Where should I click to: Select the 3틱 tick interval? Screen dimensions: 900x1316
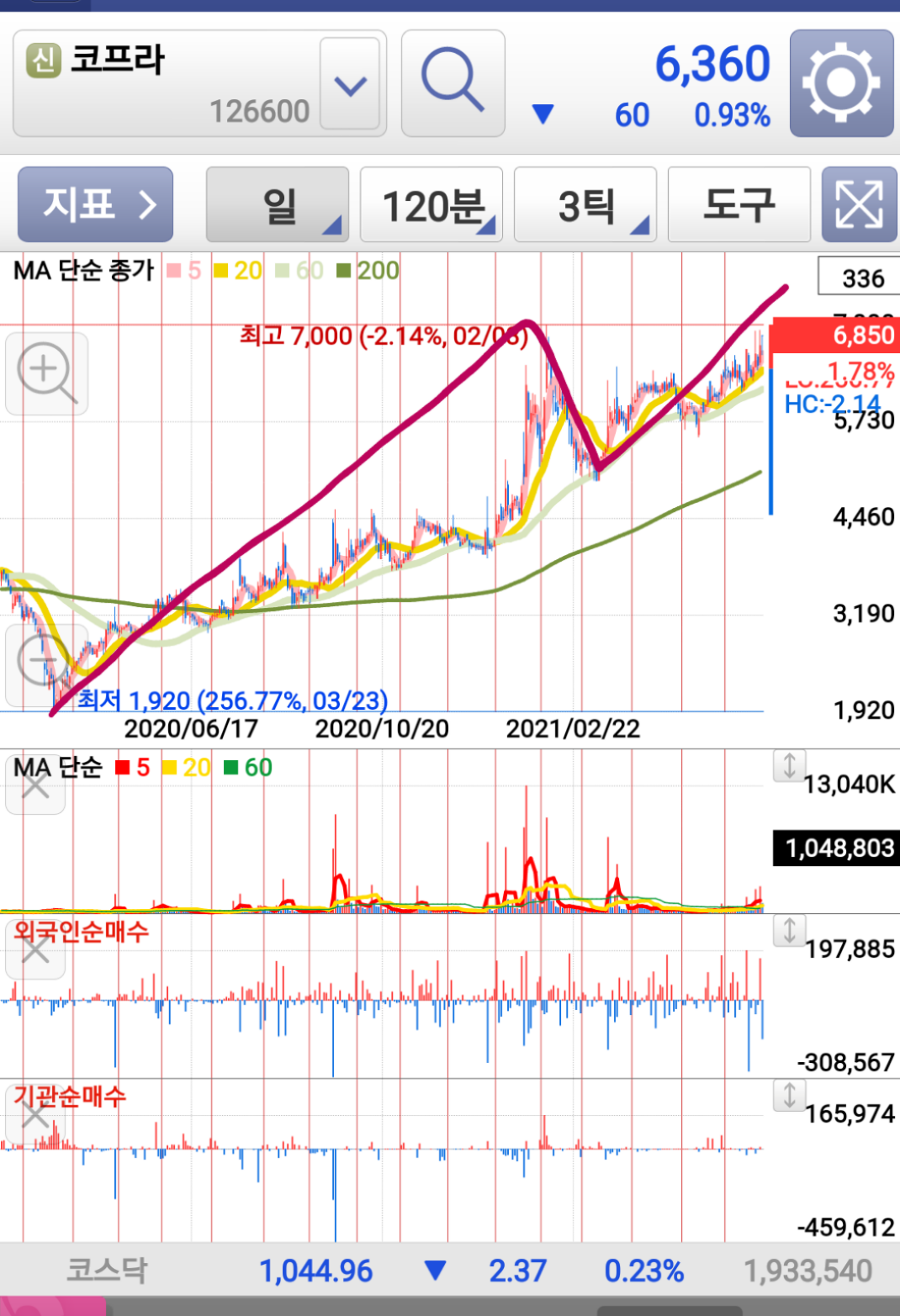tap(585, 204)
